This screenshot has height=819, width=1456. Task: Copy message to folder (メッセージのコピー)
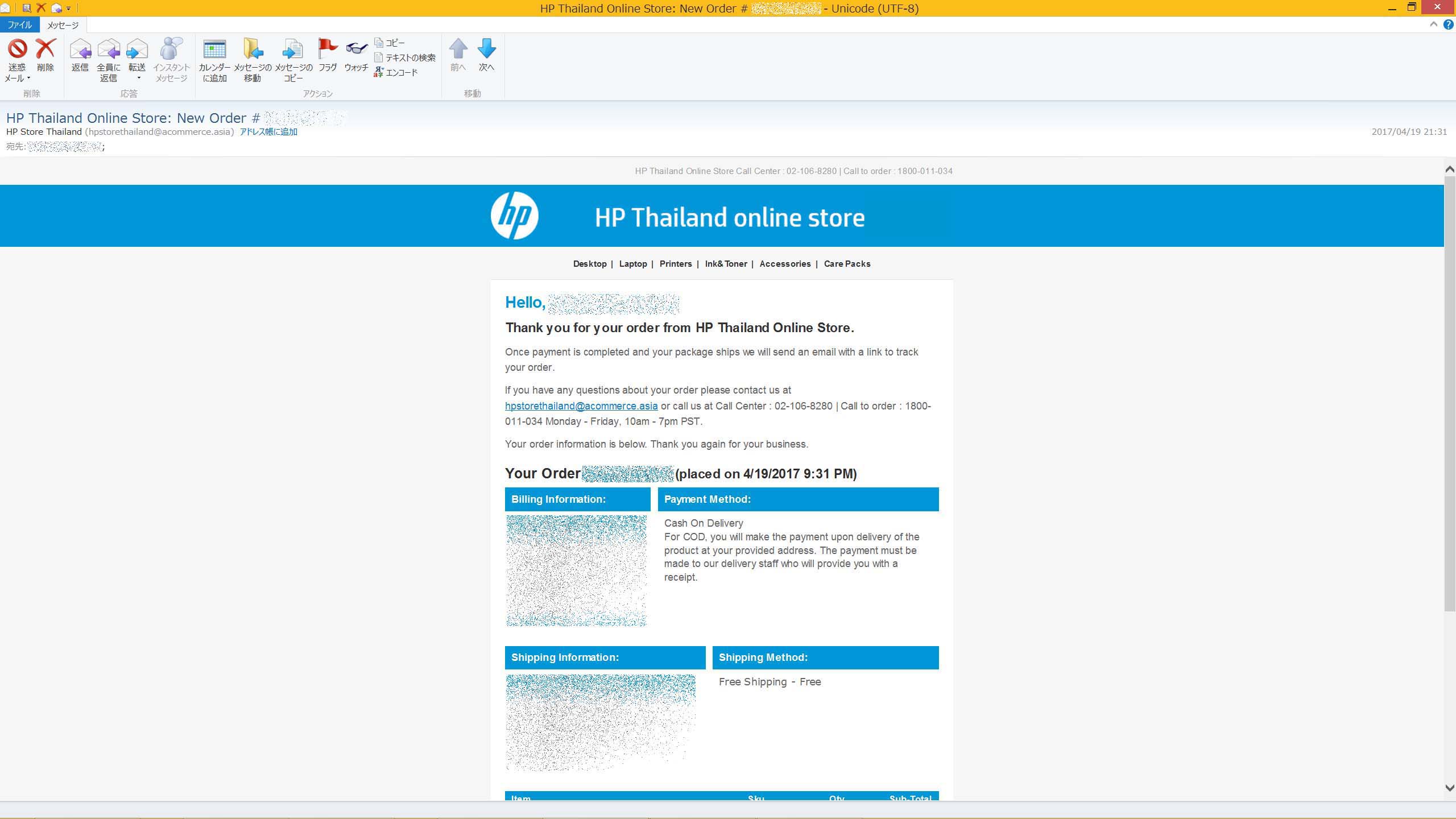(293, 60)
